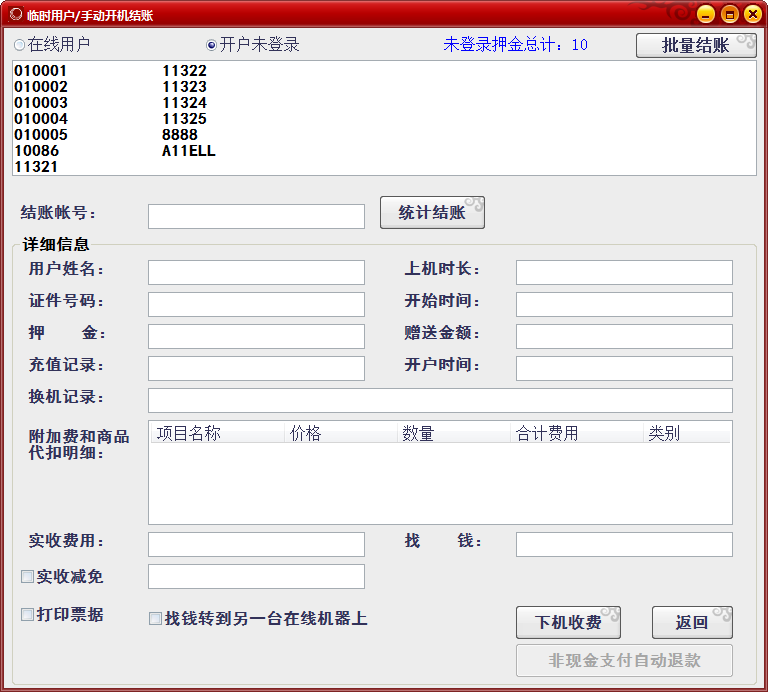Select account A11ELL in the list
768x692 pixels.
189,151
